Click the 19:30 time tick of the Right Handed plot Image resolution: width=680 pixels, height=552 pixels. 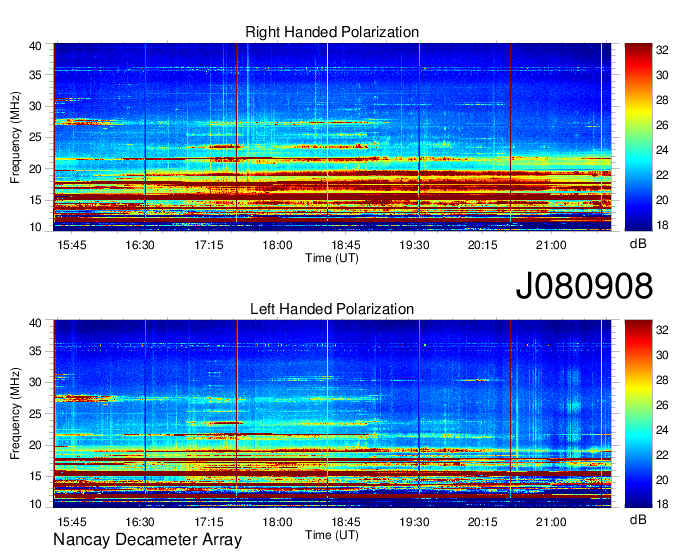click(x=414, y=245)
